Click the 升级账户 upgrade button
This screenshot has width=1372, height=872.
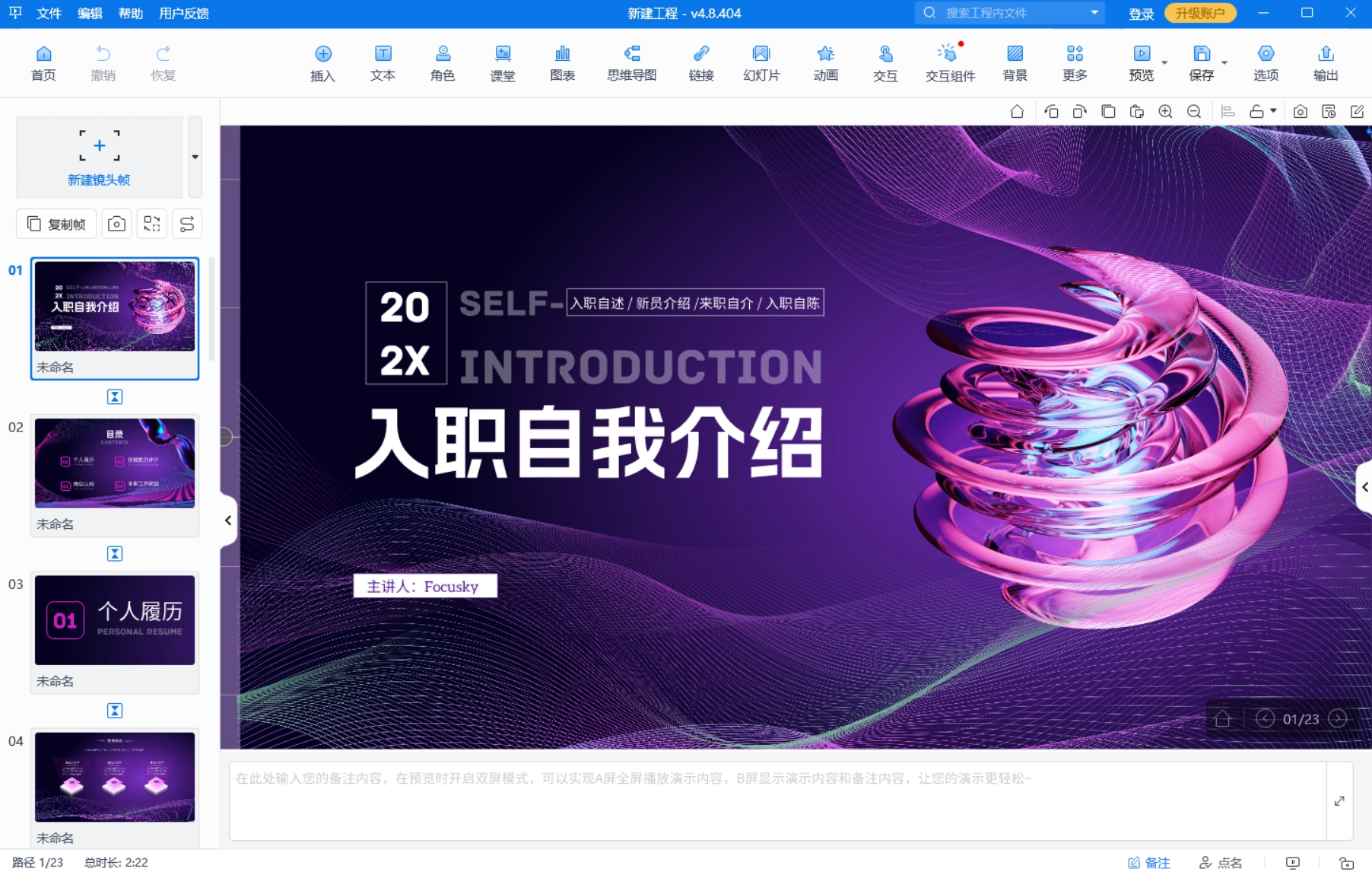click(1200, 13)
